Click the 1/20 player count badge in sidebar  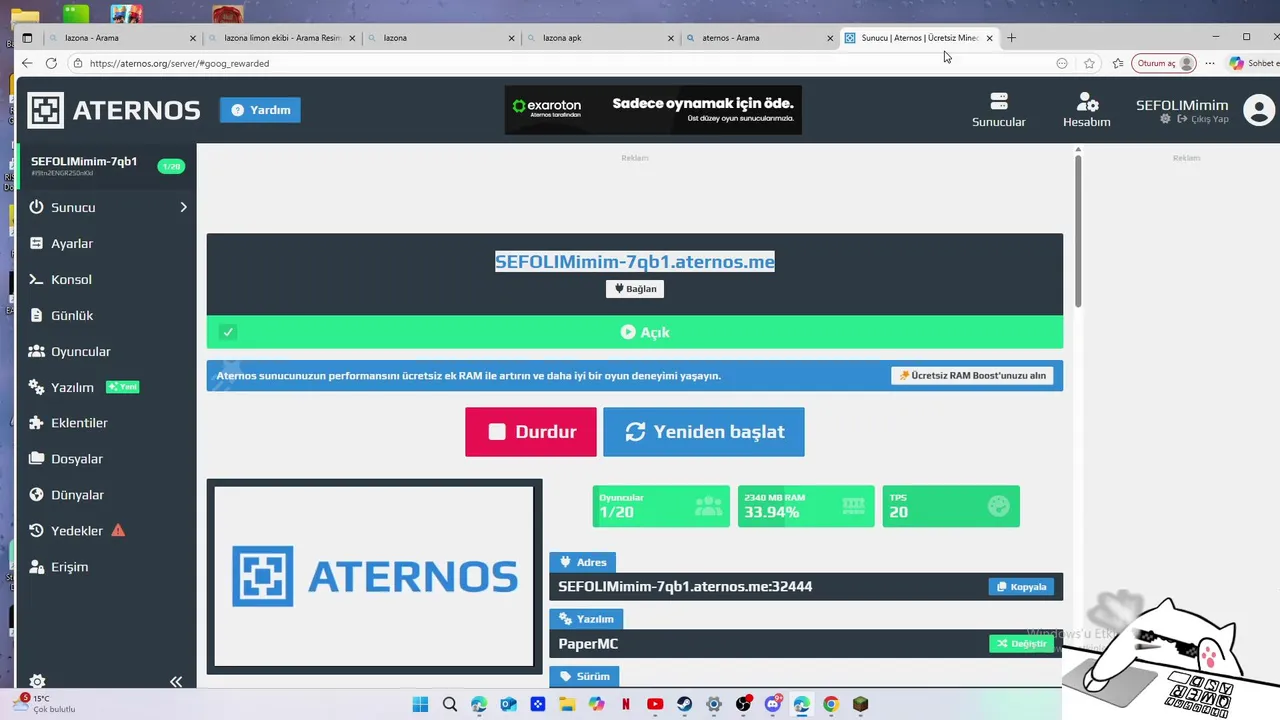click(x=171, y=166)
